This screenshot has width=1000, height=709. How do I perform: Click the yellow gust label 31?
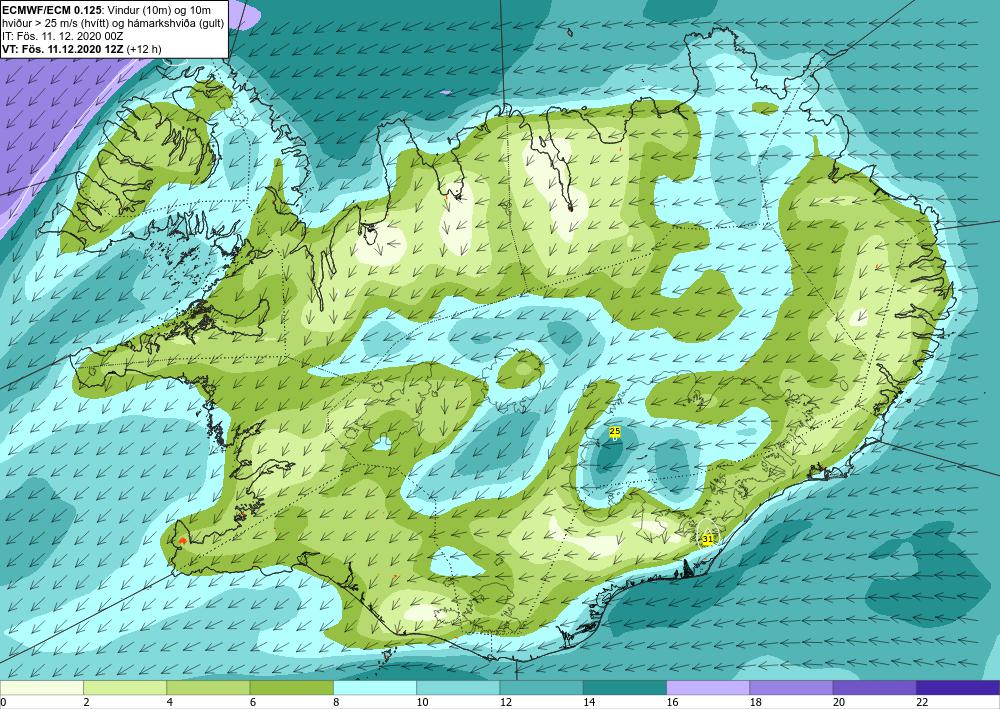click(707, 539)
